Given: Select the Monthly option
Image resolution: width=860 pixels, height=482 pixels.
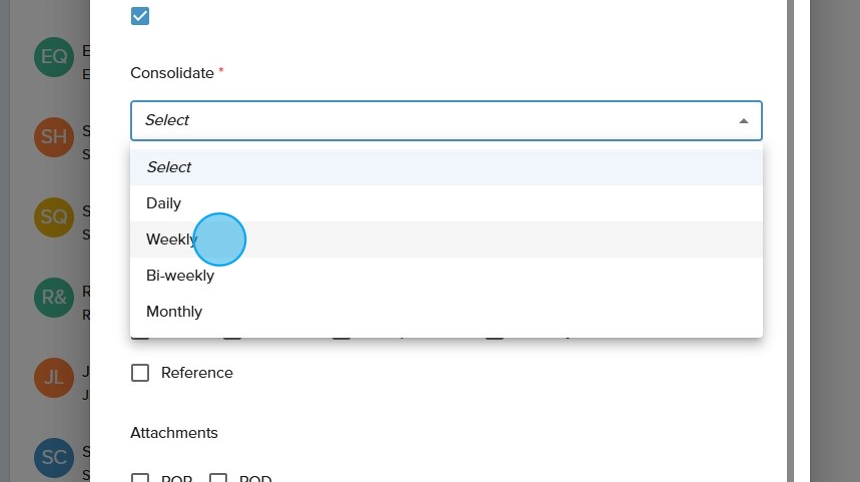Looking at the screenshot, I should pos(174,311).
